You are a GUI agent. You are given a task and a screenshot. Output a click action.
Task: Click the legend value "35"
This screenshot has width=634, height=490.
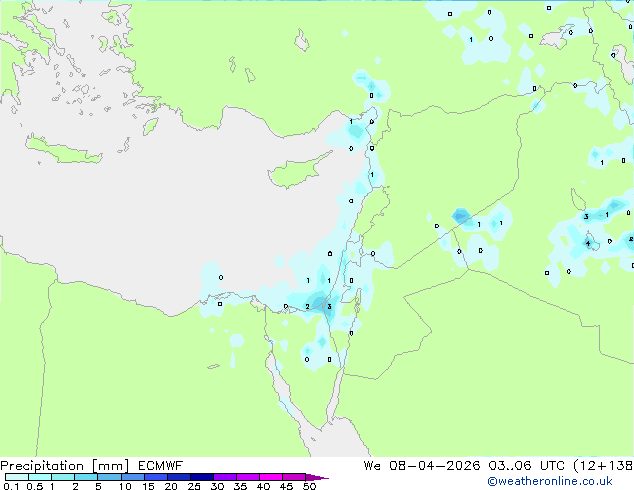[x=240, y=486]
